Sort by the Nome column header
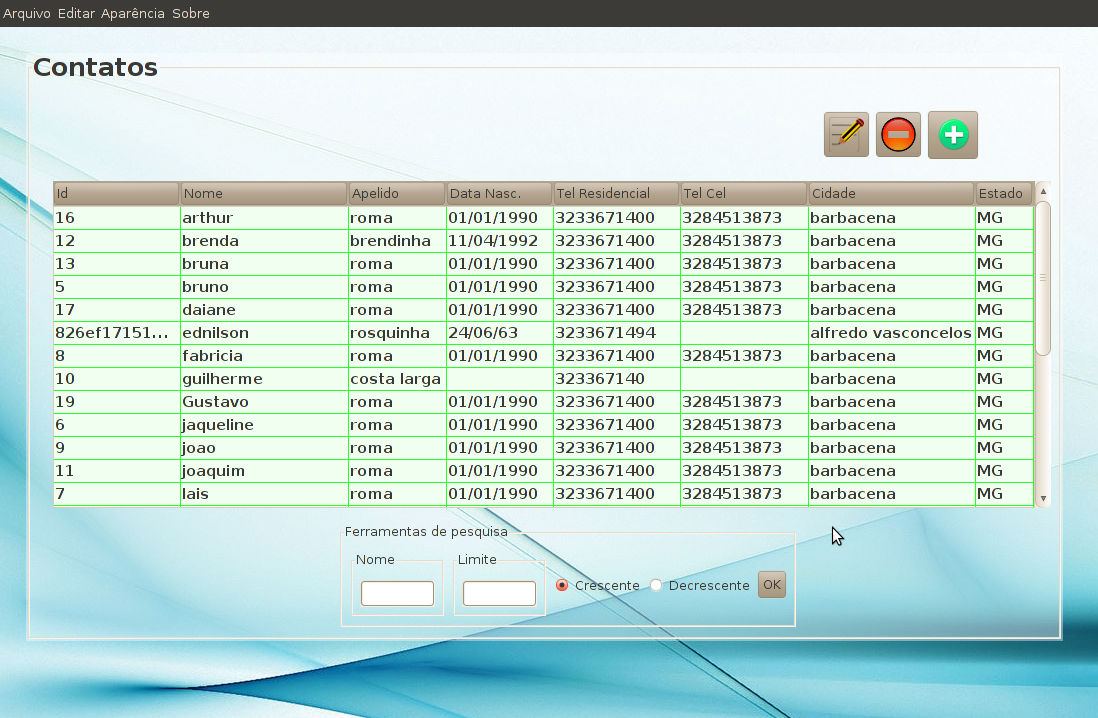1098x718 pixels. (x=264, y=193)
